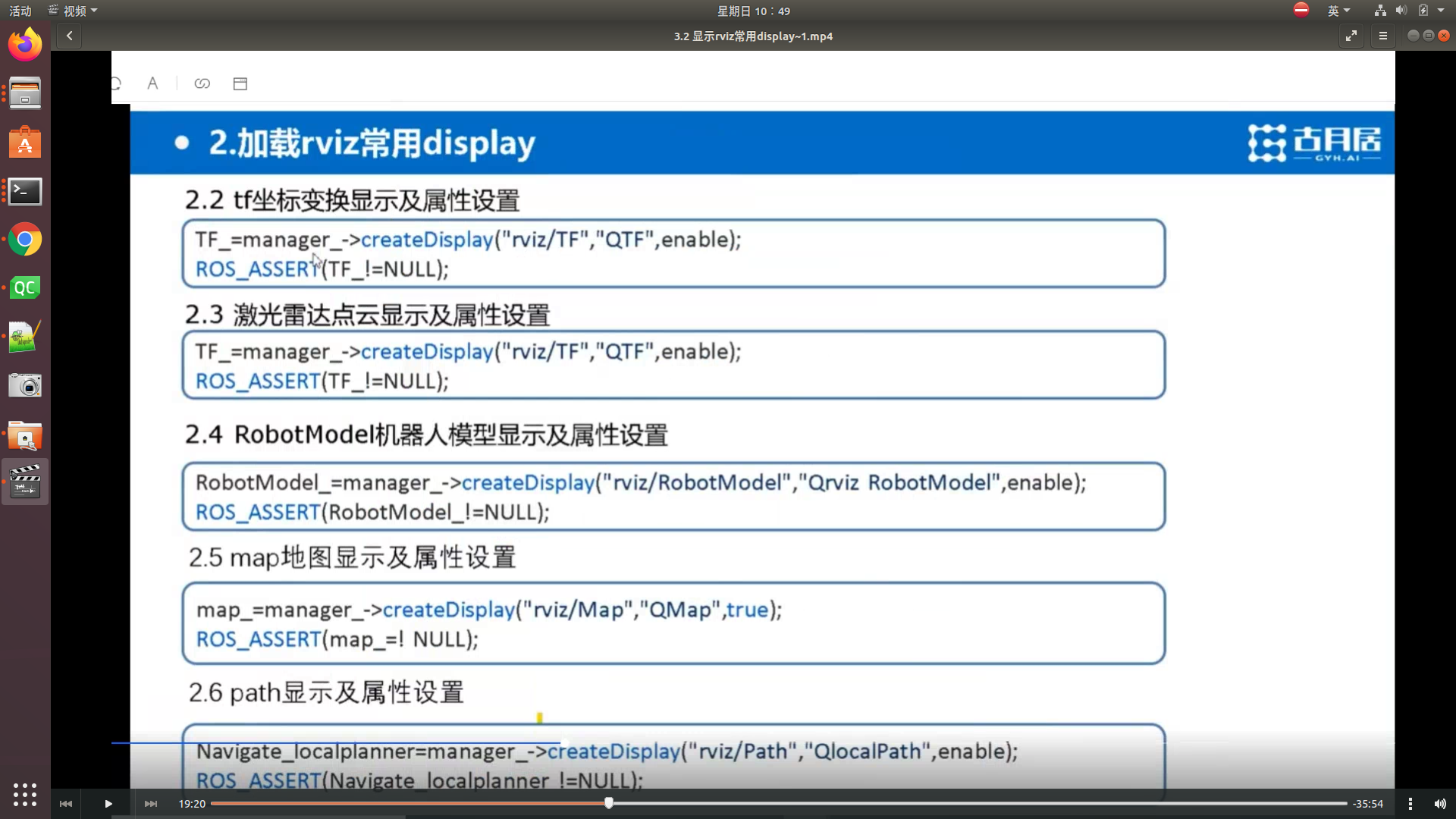Expand the 英 input method dropdown
The image size is (1456, 819).
pos(1338,11)
